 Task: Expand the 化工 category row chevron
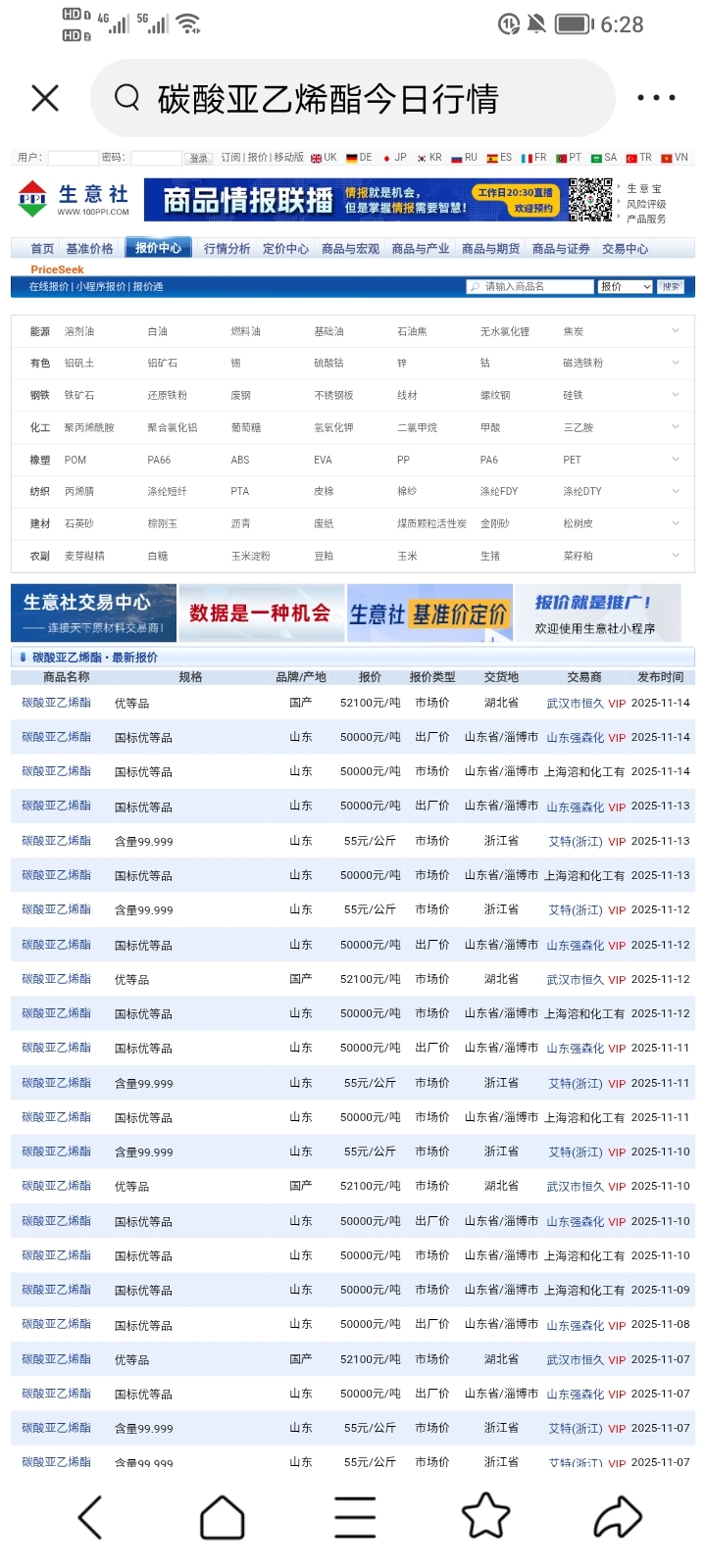[x=676, y=427]
